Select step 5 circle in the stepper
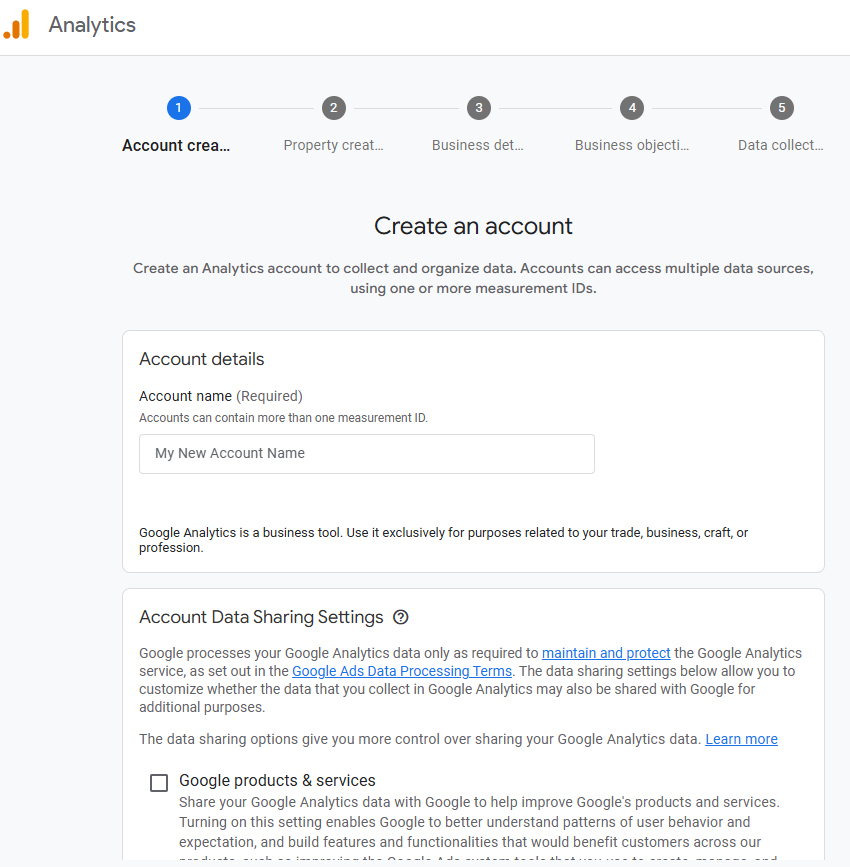Viewport: 850px width, 867px height. (x=781, y=108)
